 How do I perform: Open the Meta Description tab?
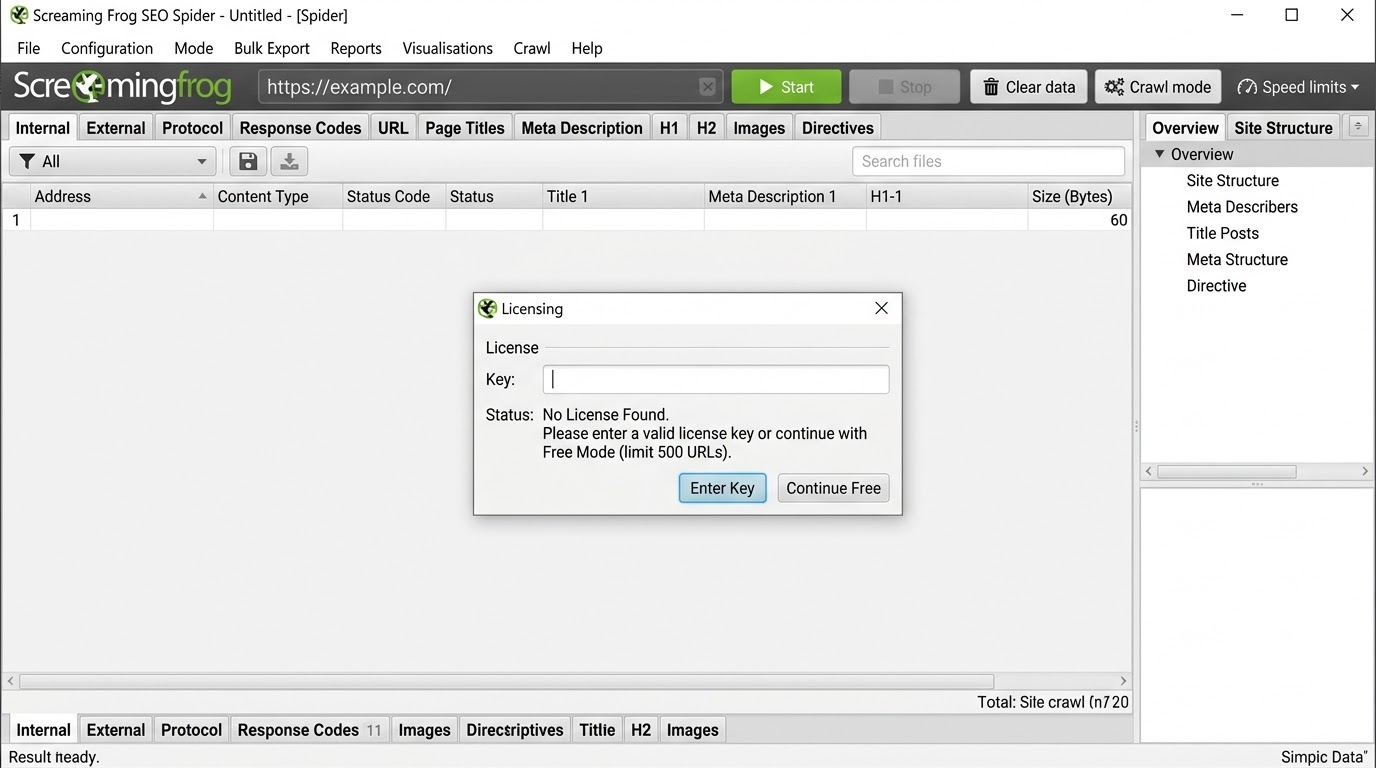point(582,127)
